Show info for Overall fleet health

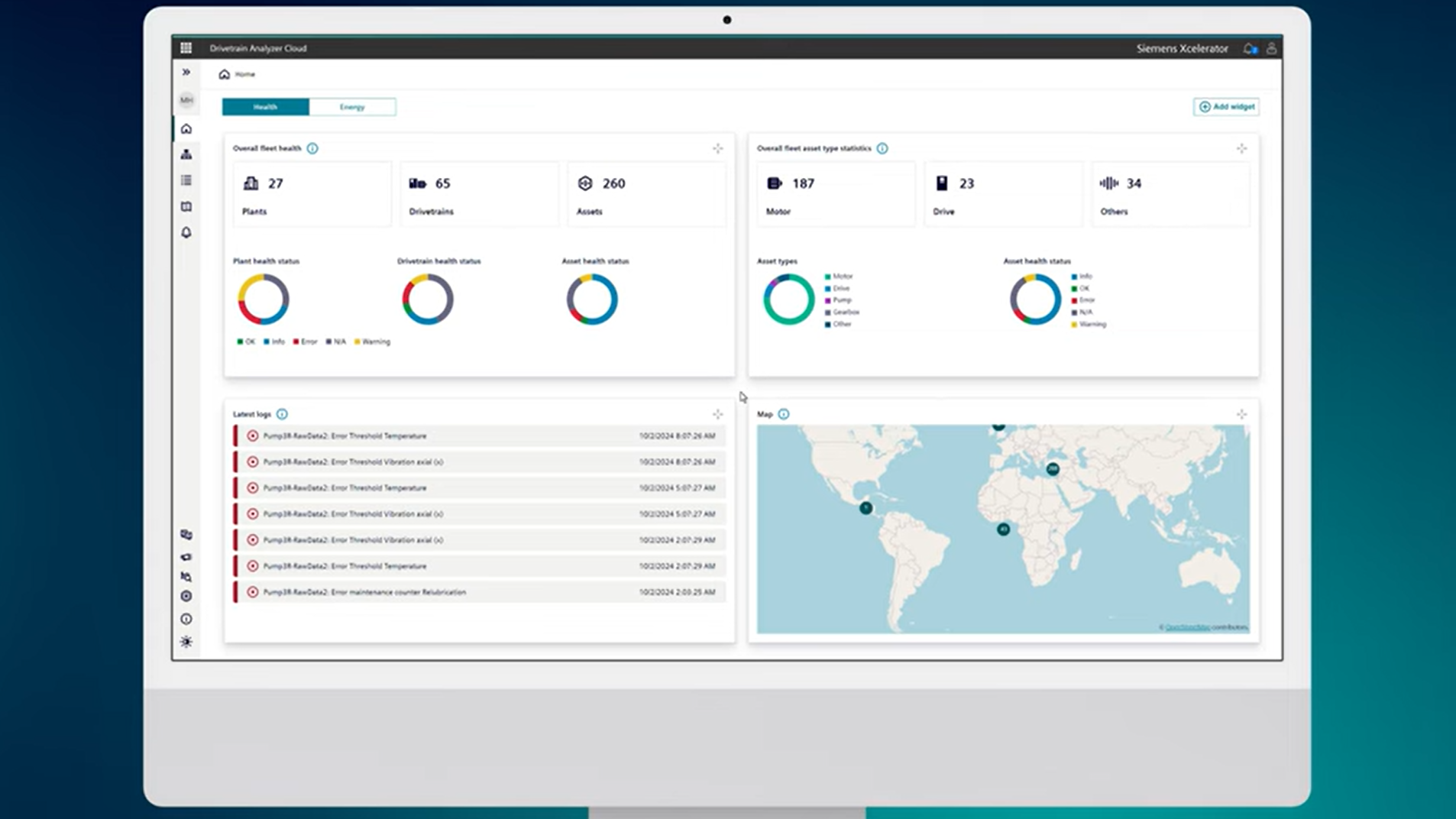pyautogui.click(x=312, y=148)
